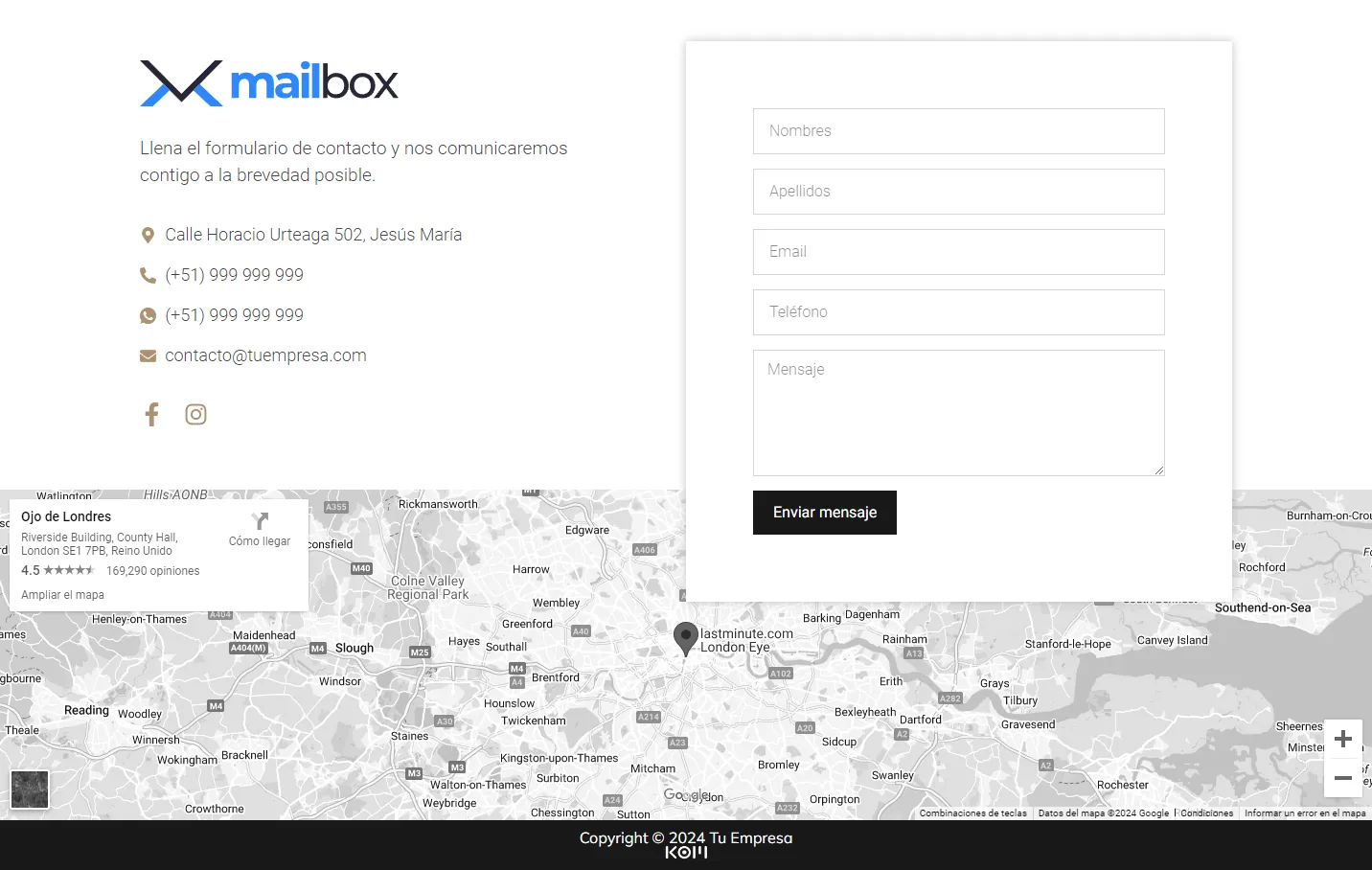Click the 169,290 opiniones reviews link
Screen dimensions: 1372x870
[x=153, y=571]
